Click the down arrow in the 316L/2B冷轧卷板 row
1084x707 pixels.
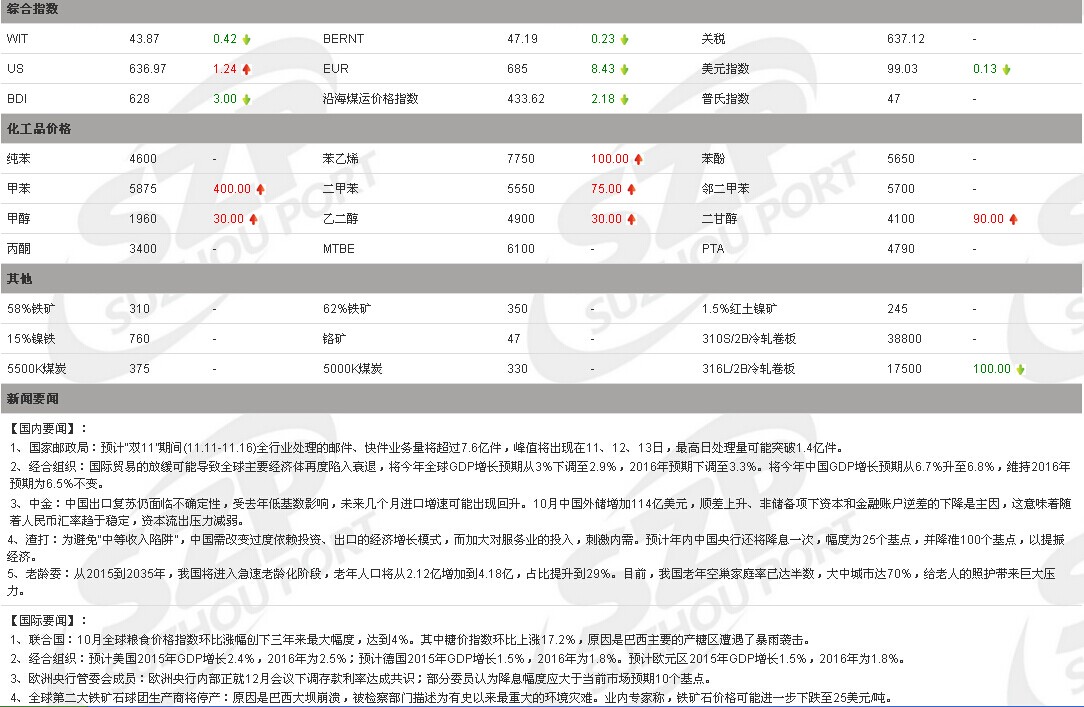tap(1020, 369)
